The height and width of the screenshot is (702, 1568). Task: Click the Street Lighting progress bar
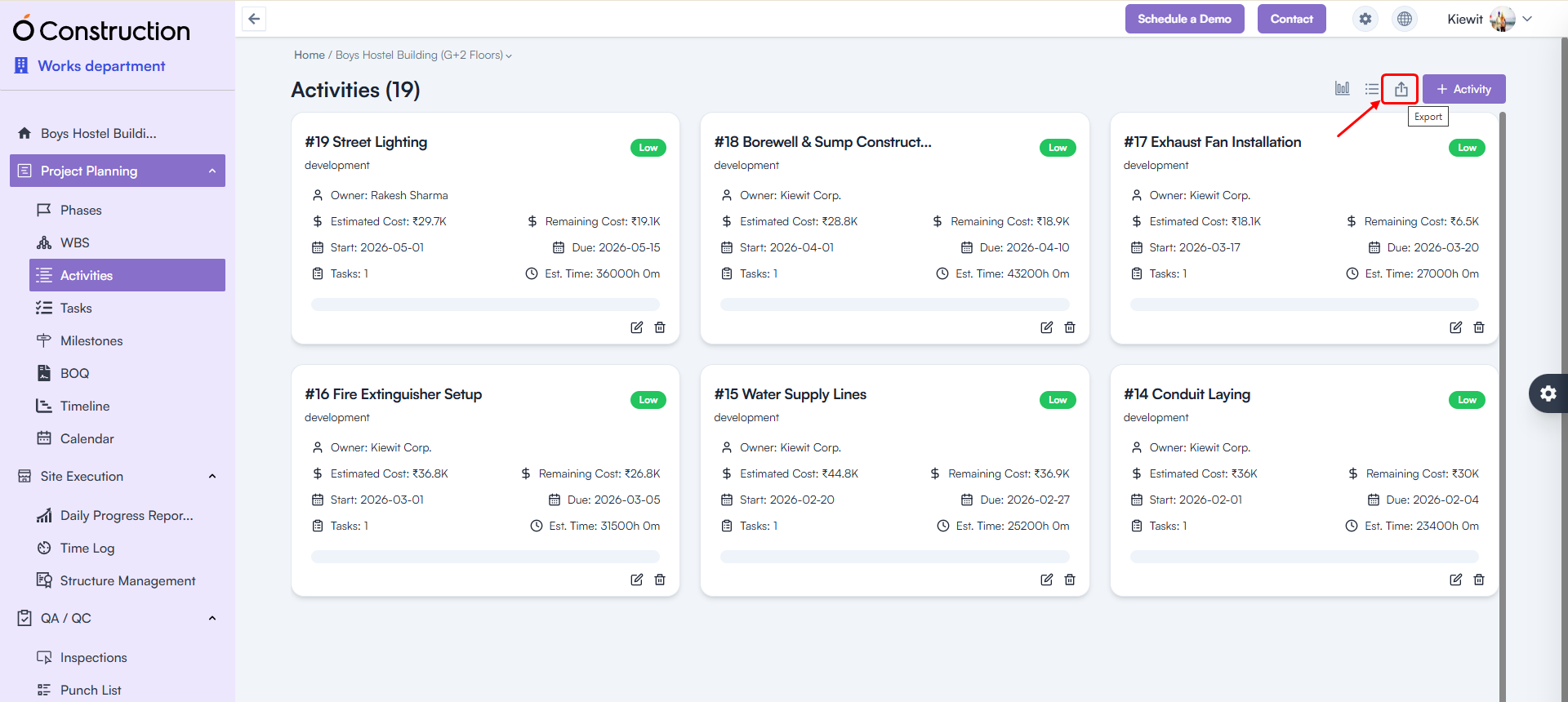tap(485, 304)
